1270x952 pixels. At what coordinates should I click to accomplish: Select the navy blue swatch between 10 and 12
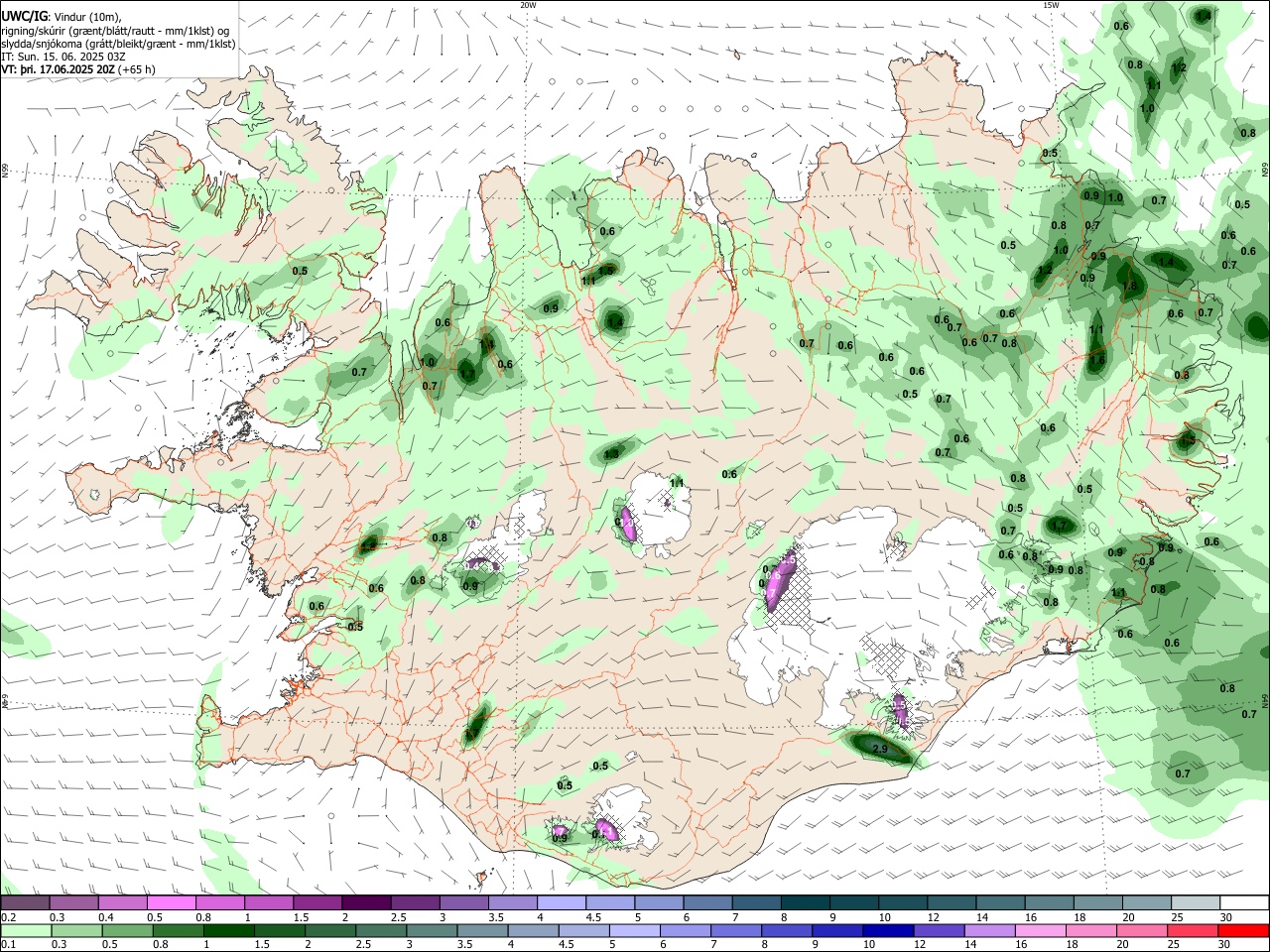[886, 930]
